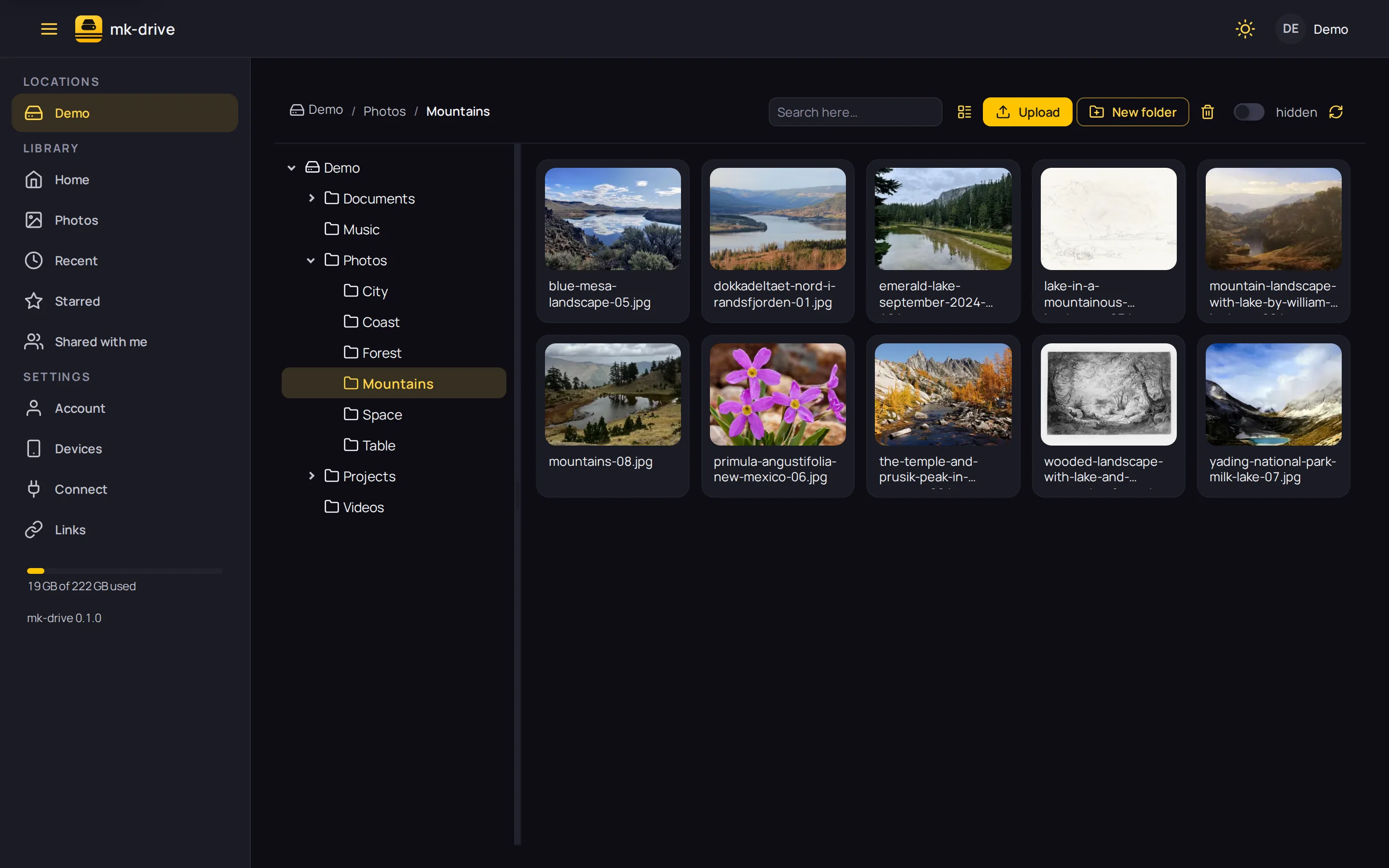The height and width of the screenshot is (868, 1389).
Task: Click the mk-drive logo icon
Action: click(x=88, y=29)
